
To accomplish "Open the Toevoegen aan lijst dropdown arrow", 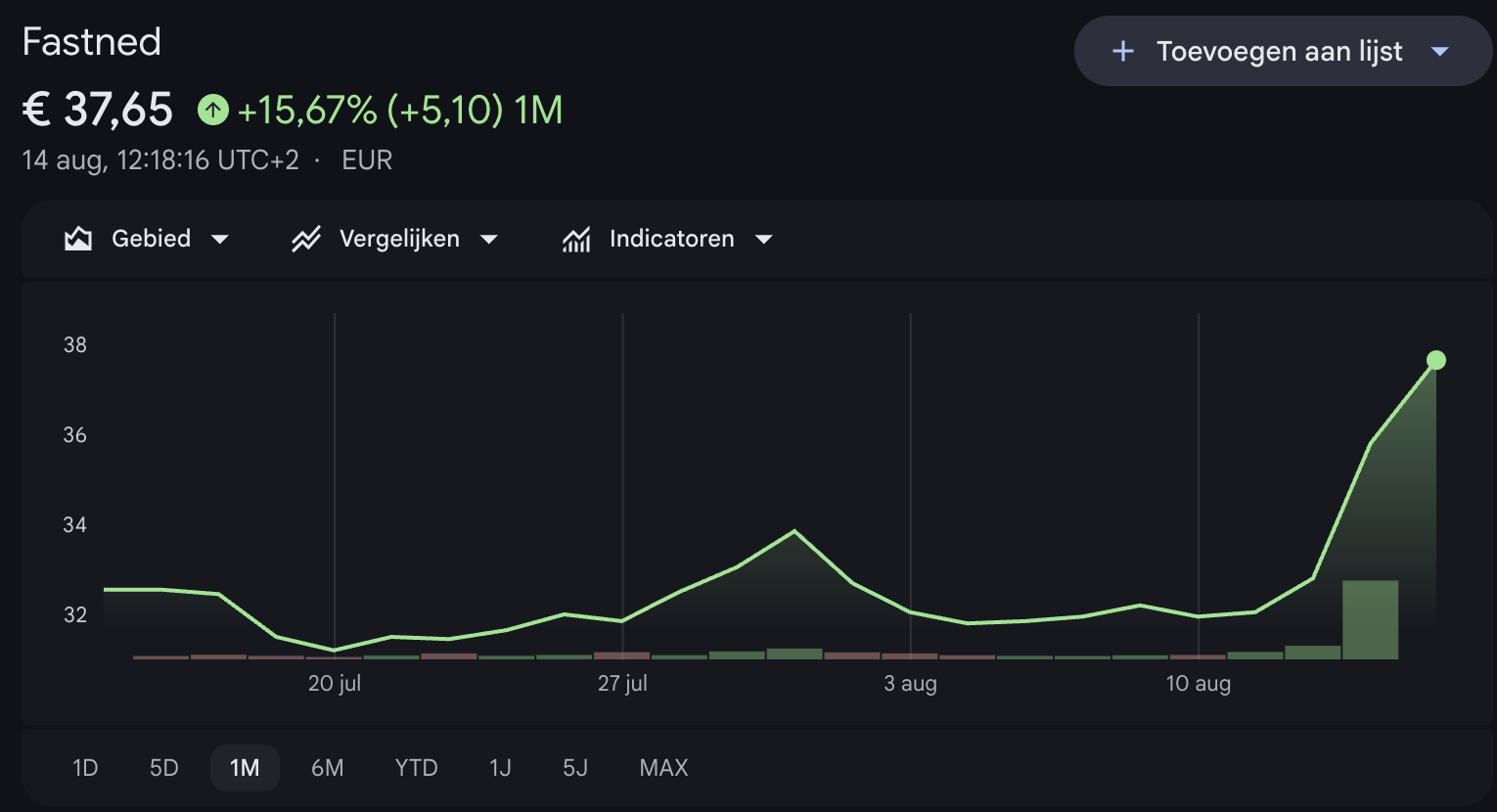I will [1440, 51].
